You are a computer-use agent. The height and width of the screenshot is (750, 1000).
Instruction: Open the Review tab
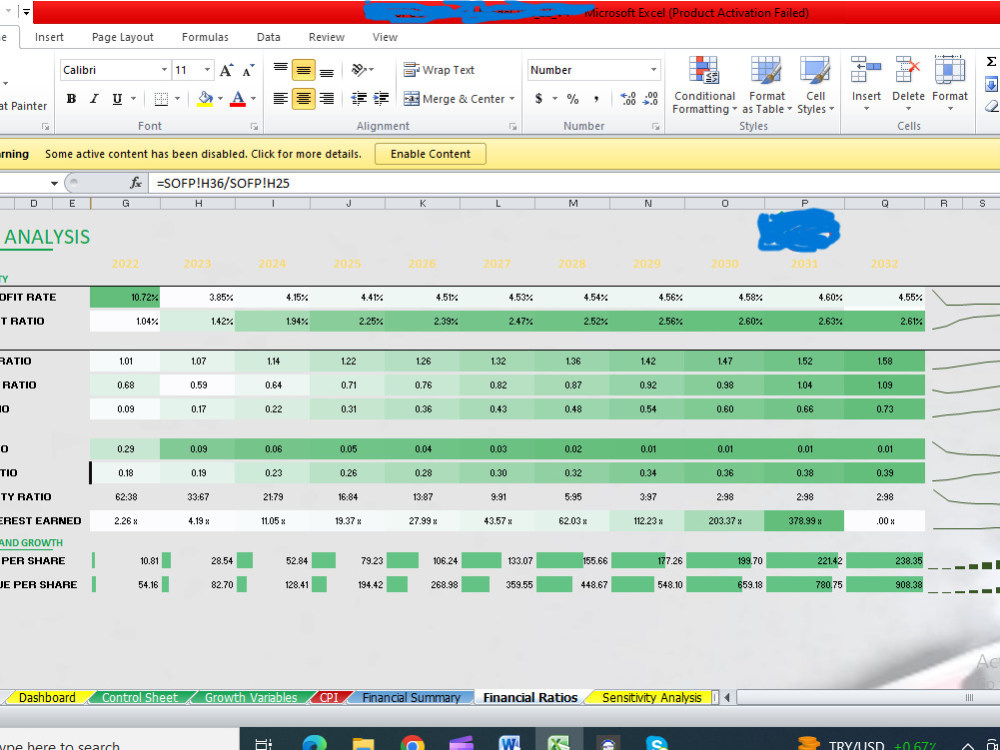[x=327, y=37]
